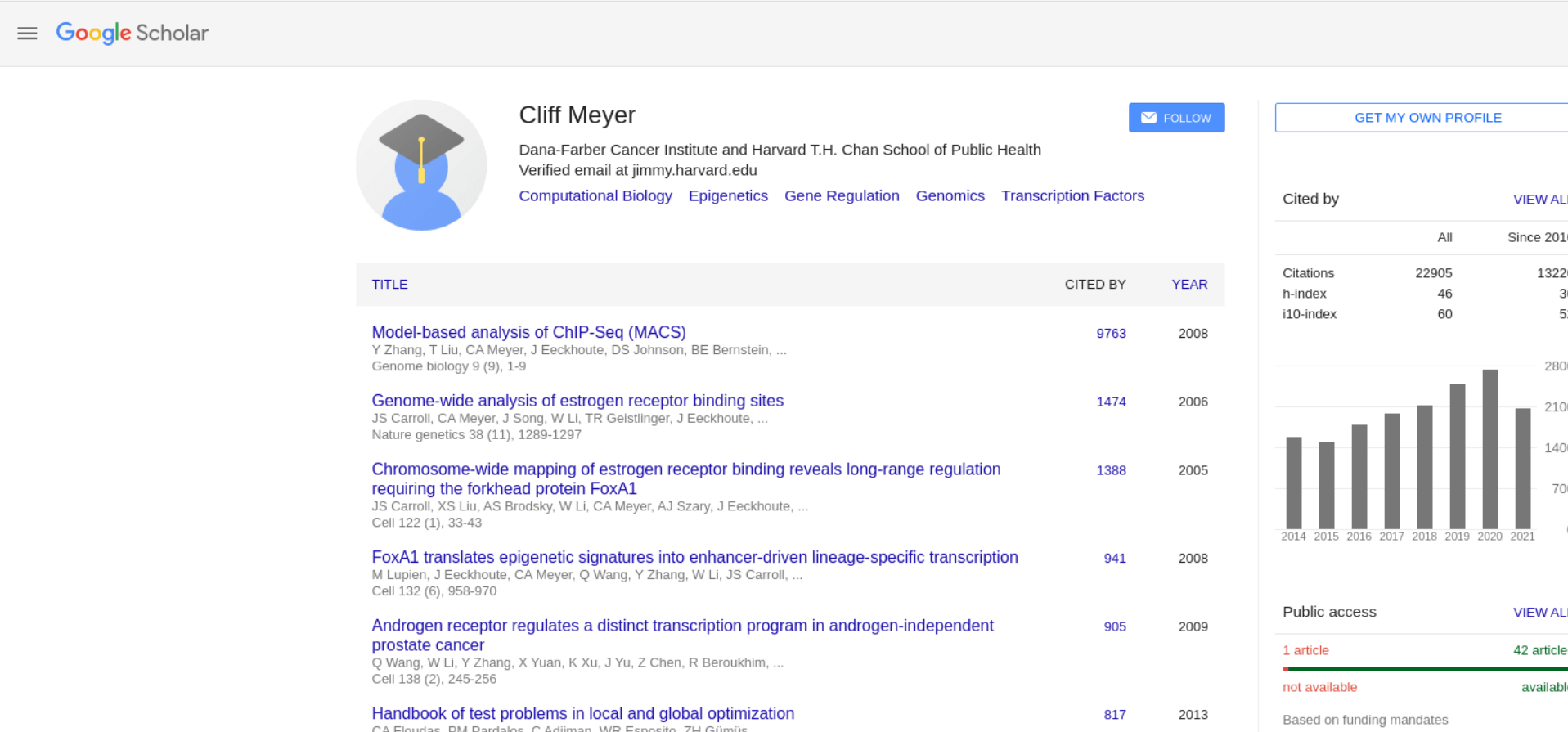
Task: Open the Transcription Factors interest link
Action: pos(1072,195)
